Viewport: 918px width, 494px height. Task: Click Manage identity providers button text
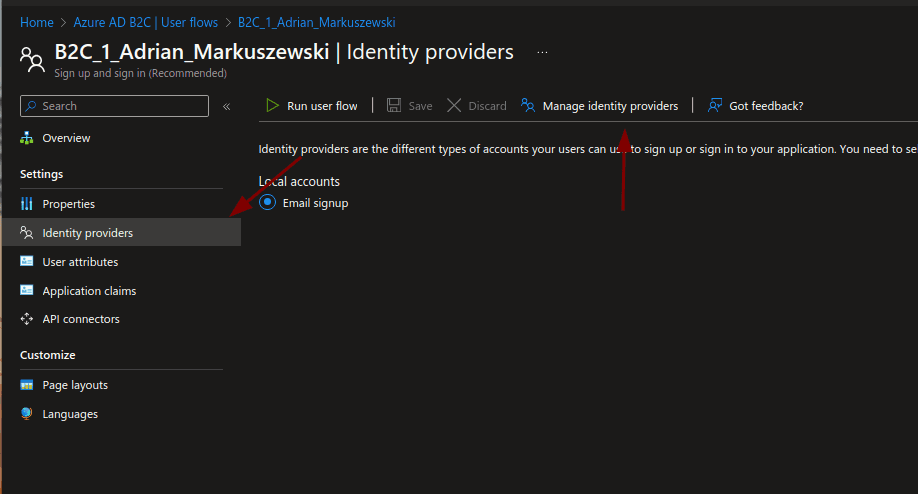pyautogui.click(x=610, y=106)
